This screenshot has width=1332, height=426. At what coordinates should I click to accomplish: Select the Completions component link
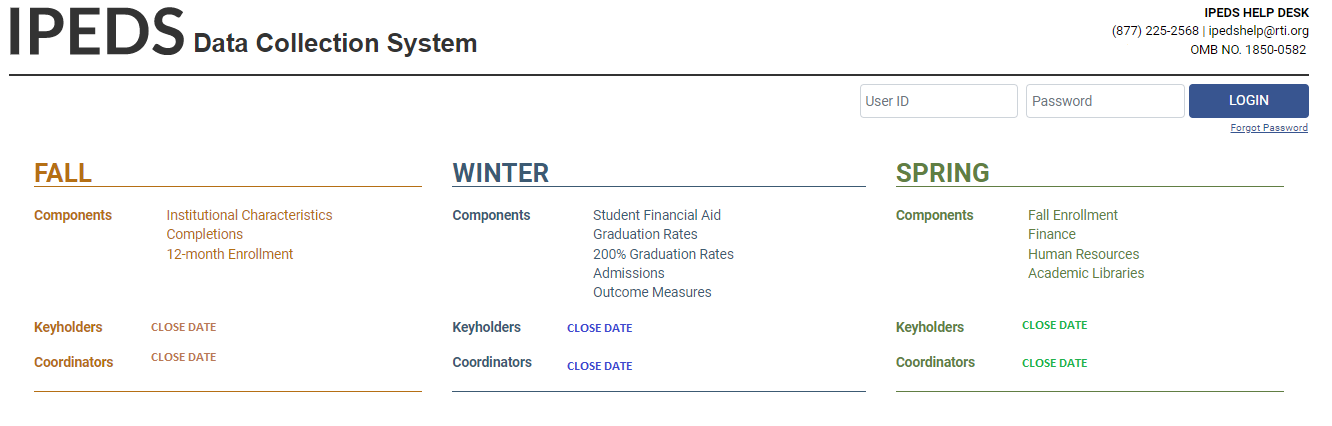204,234
